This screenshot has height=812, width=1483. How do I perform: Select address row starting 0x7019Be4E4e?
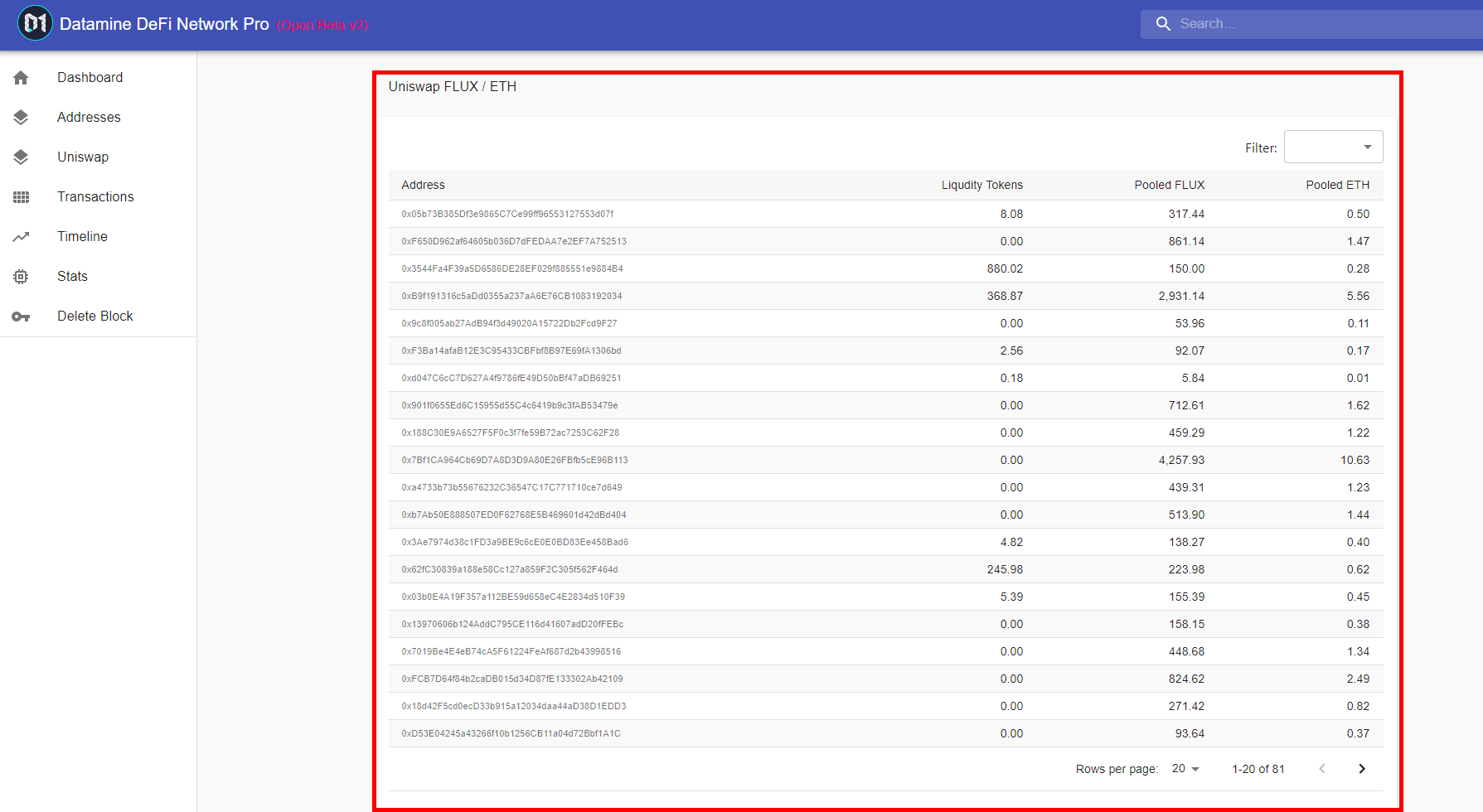coord(885,651)
